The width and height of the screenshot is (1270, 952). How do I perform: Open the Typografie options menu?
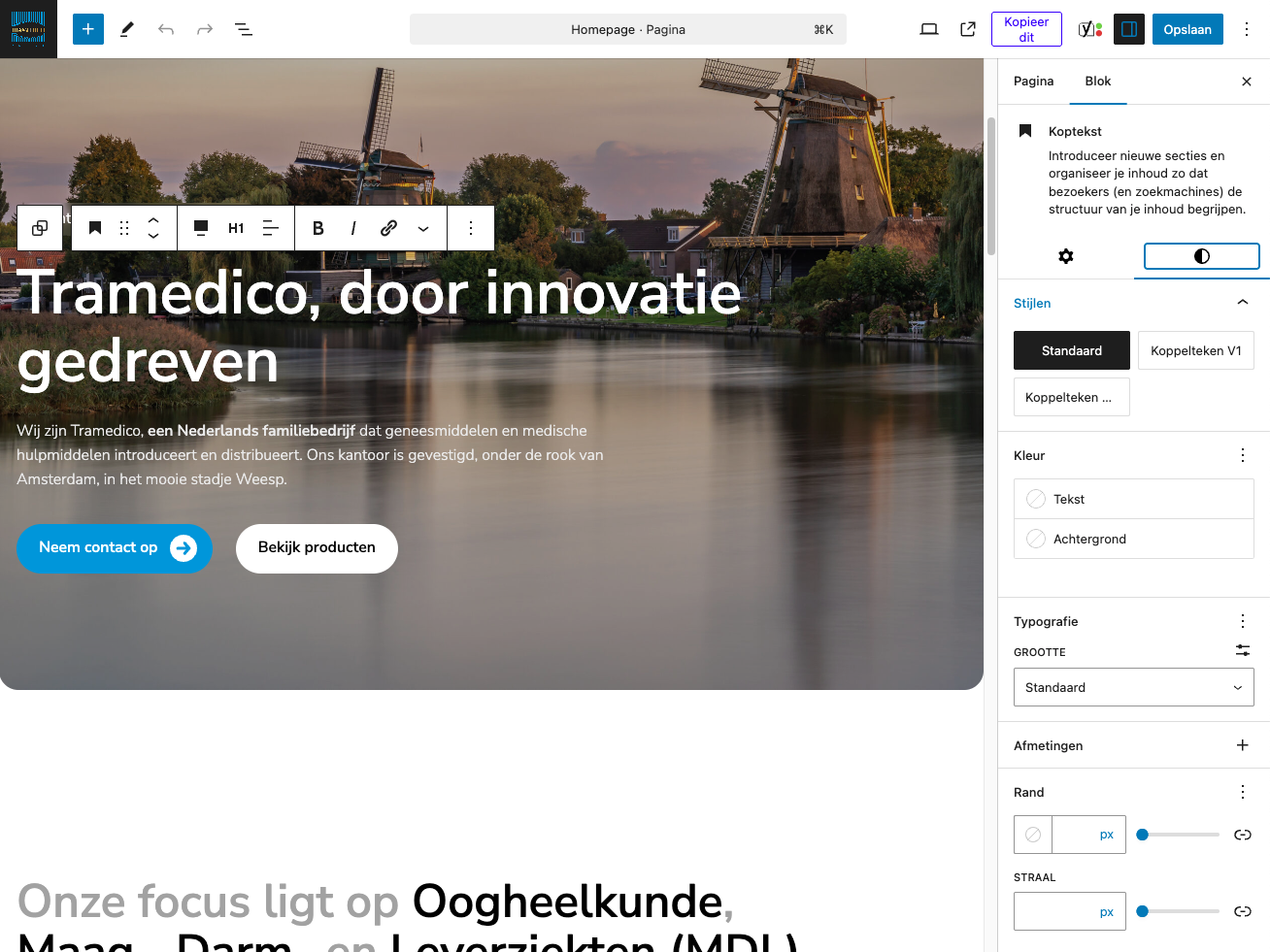click(1243, 621)
